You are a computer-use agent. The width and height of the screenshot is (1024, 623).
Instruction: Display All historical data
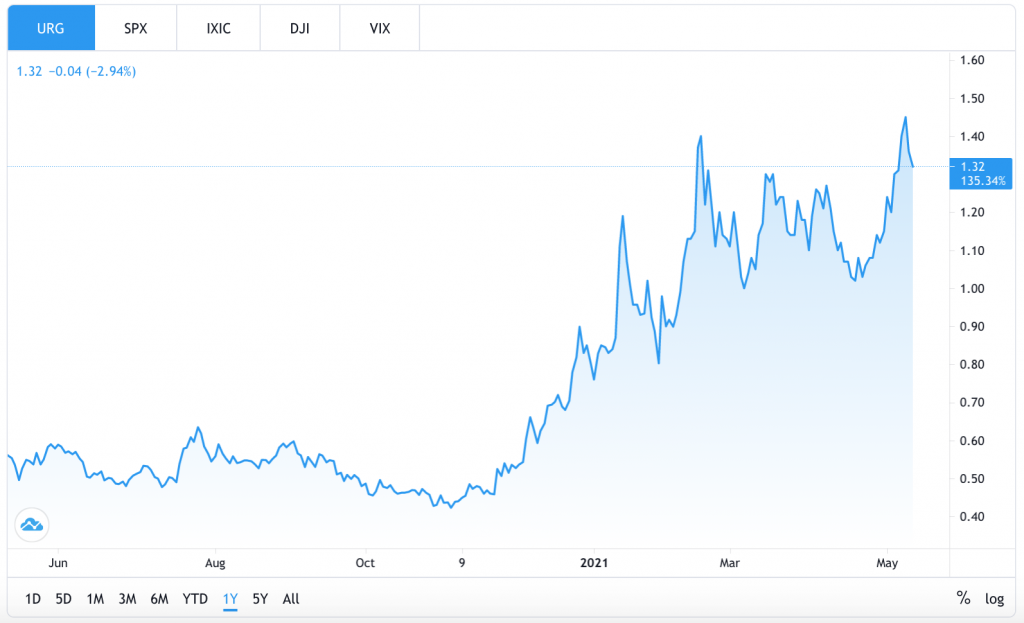pyautogui.click(x=291, y=599)
